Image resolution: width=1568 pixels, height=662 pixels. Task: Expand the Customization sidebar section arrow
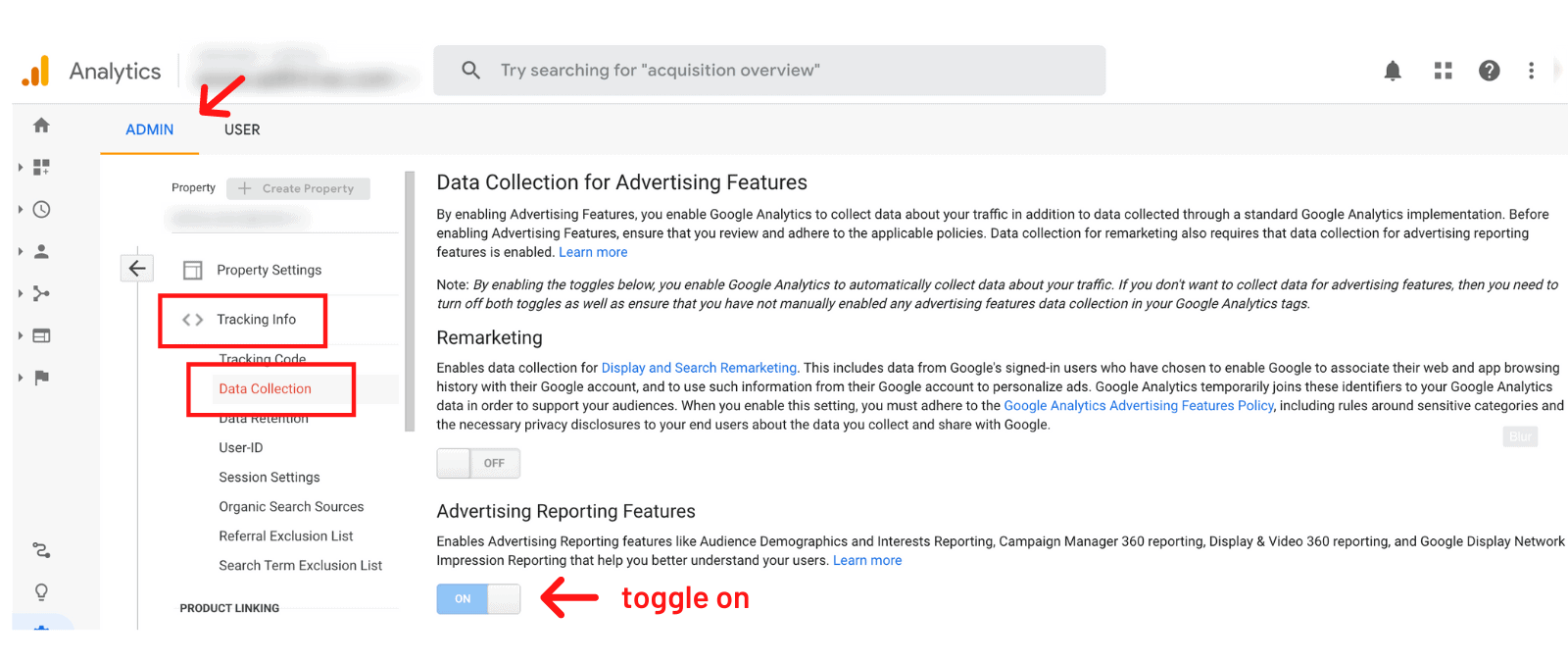tap(21, 168)
